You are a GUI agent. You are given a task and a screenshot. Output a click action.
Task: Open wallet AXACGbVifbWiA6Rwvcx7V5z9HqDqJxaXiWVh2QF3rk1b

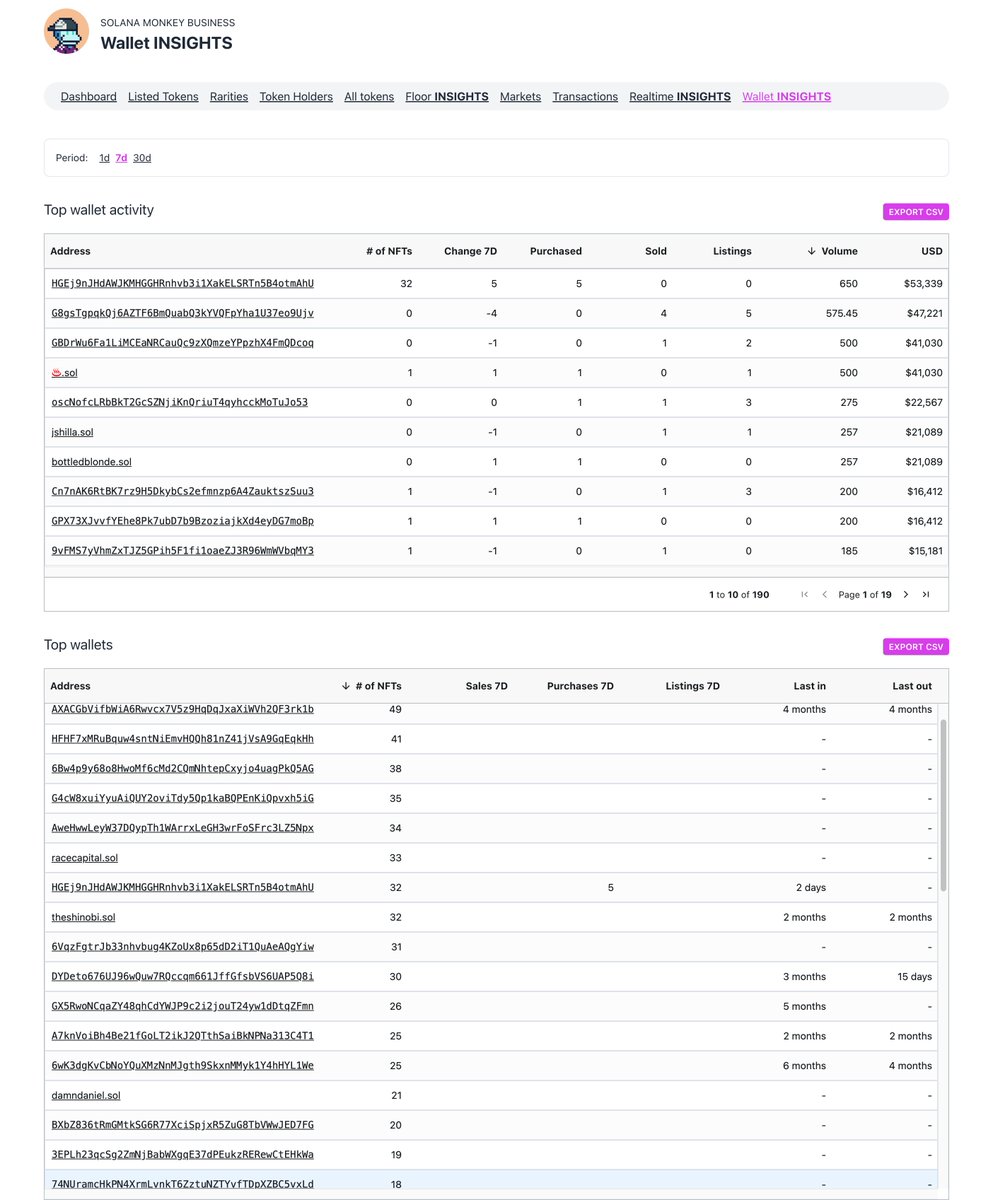pos(183,710)
